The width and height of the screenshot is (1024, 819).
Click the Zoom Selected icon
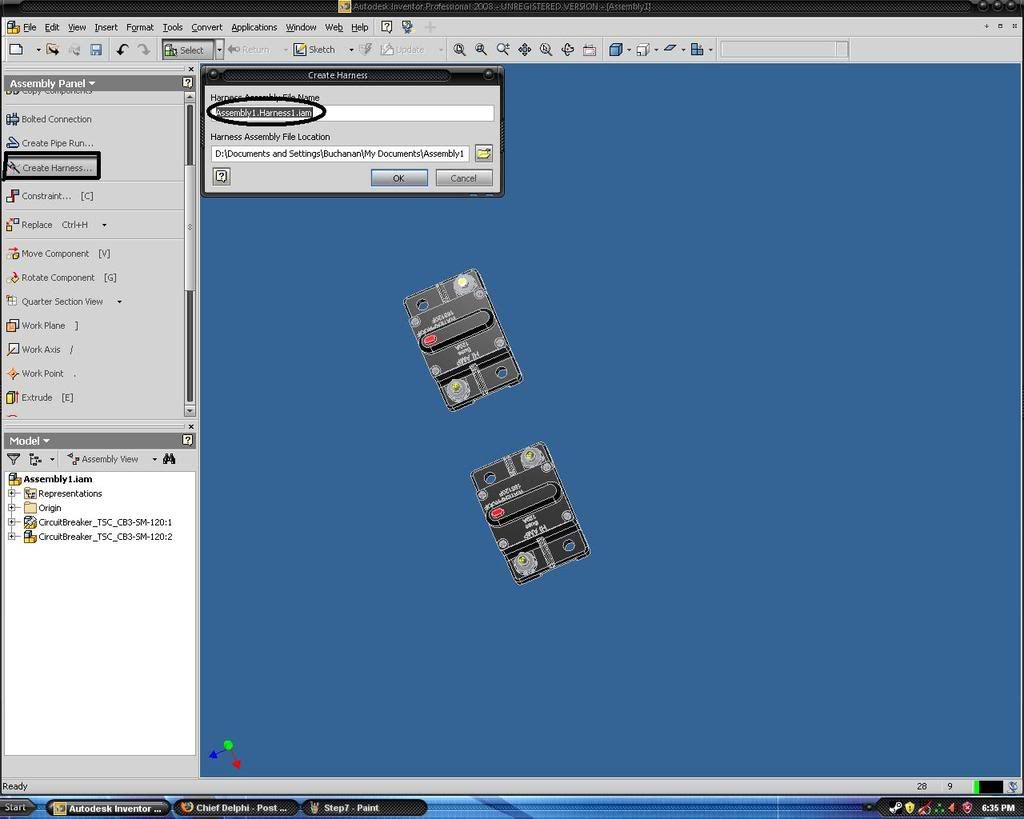[x=546, y=50]
